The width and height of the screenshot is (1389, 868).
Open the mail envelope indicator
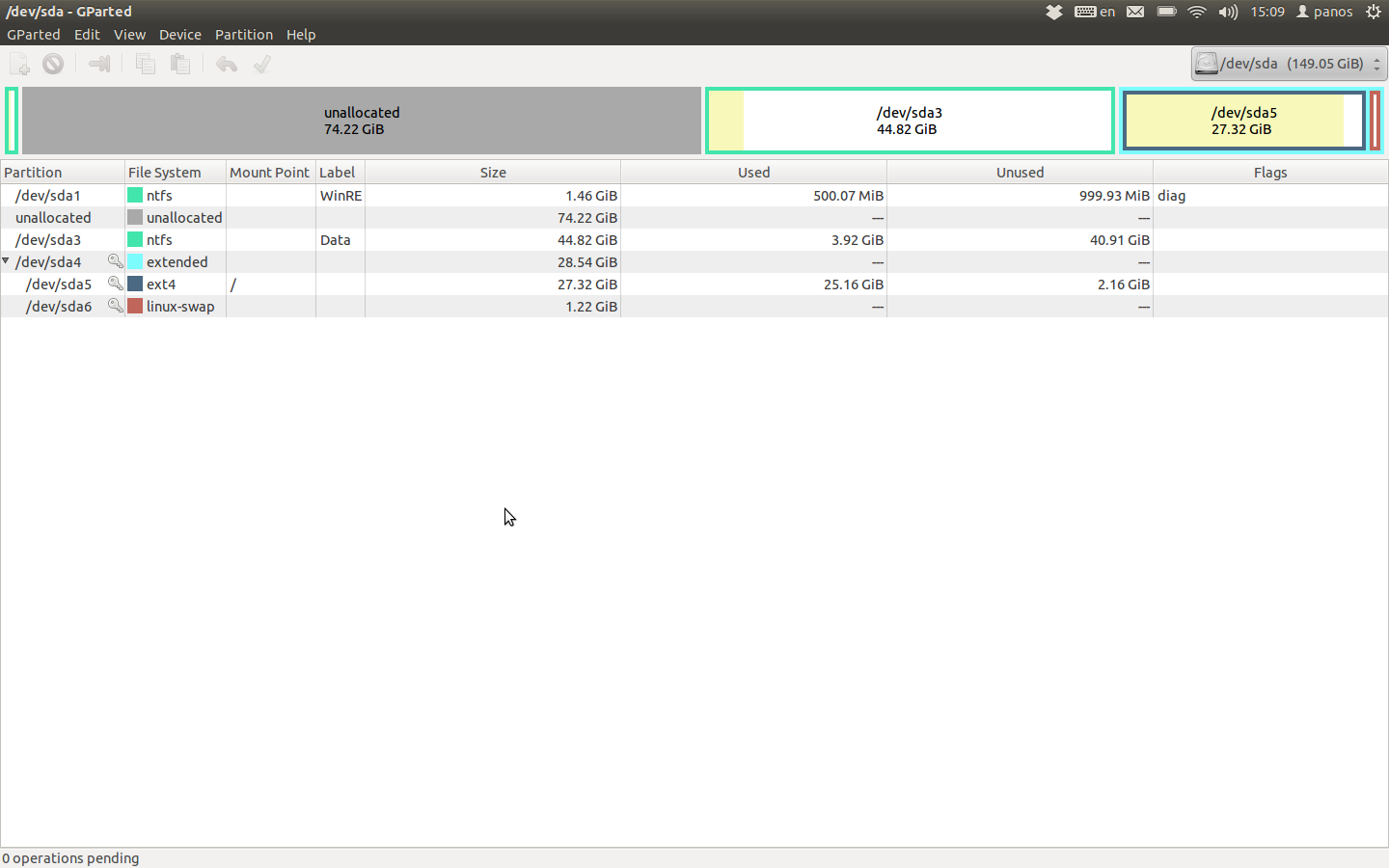(x=1135, y=12)
